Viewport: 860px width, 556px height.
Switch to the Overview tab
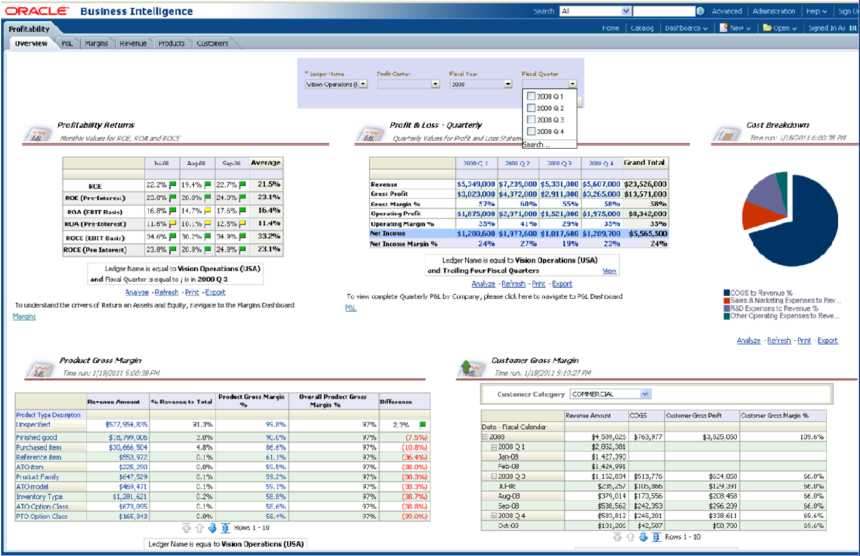click(x=31, y=43)
